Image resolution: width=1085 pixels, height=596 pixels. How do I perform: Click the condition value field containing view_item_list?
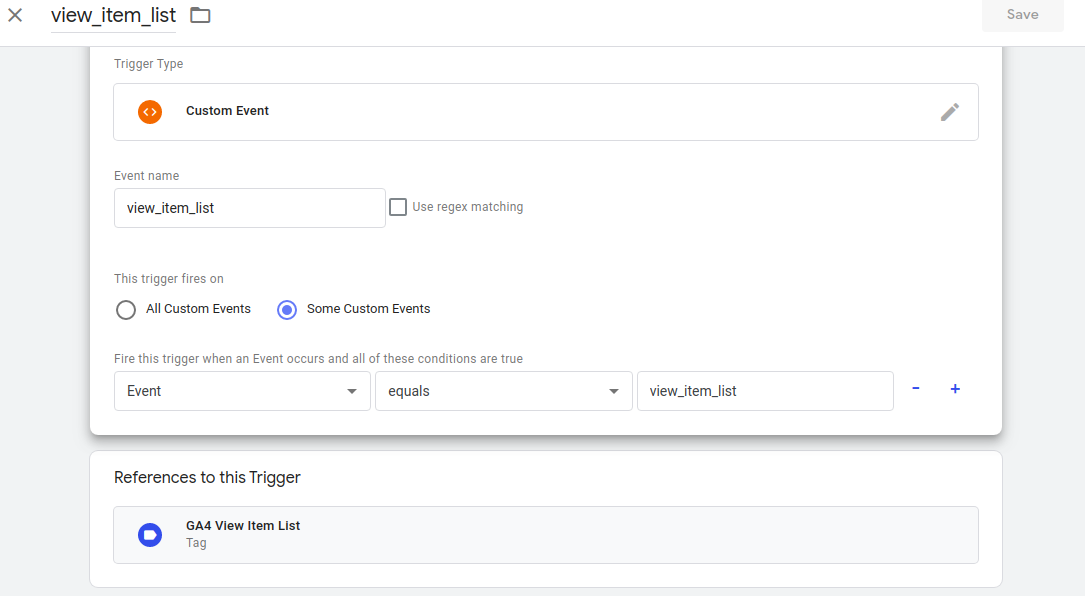[764, 391]
